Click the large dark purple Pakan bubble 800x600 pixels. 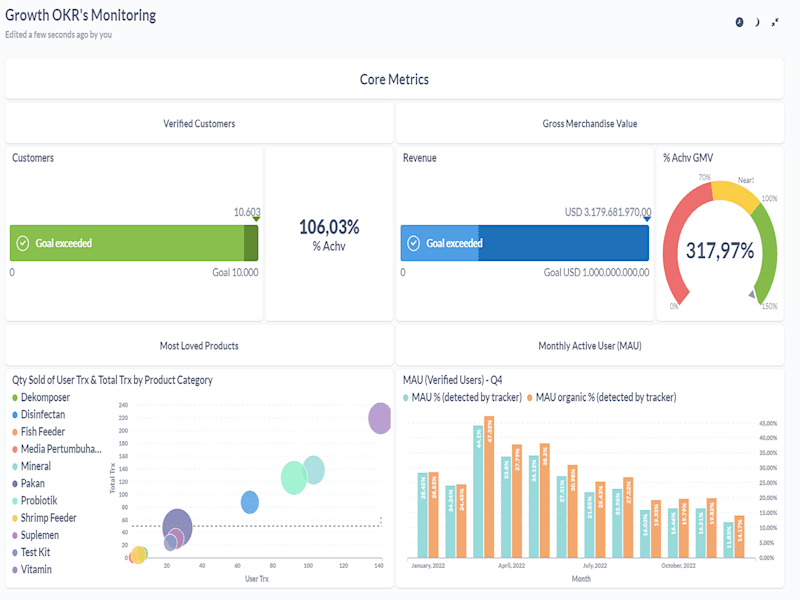tap(178, 521)
